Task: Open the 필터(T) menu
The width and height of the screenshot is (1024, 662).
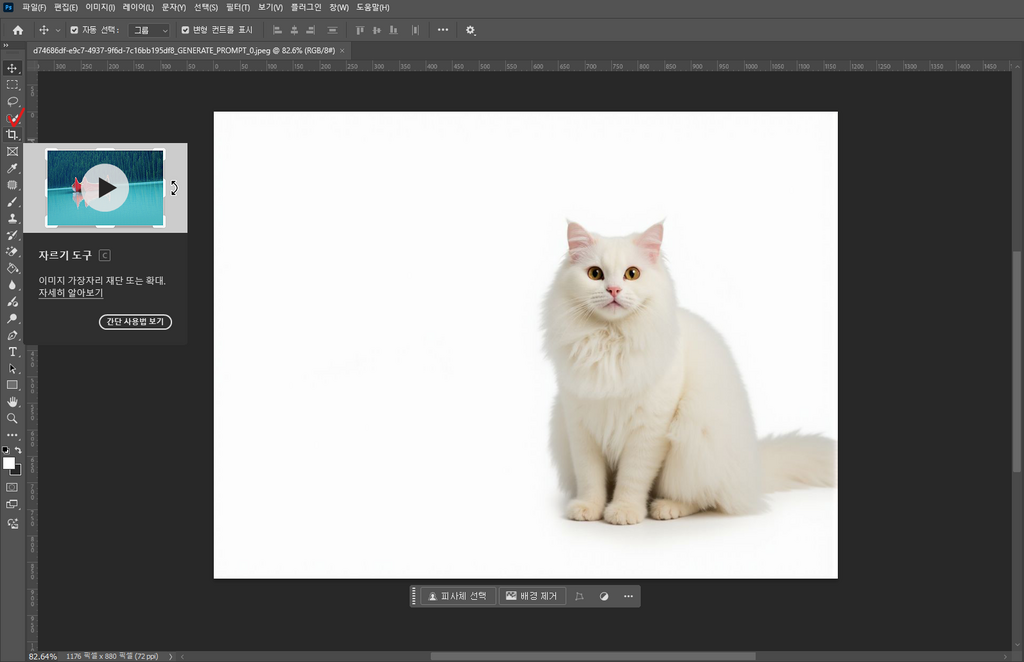Action: [238, 7]
